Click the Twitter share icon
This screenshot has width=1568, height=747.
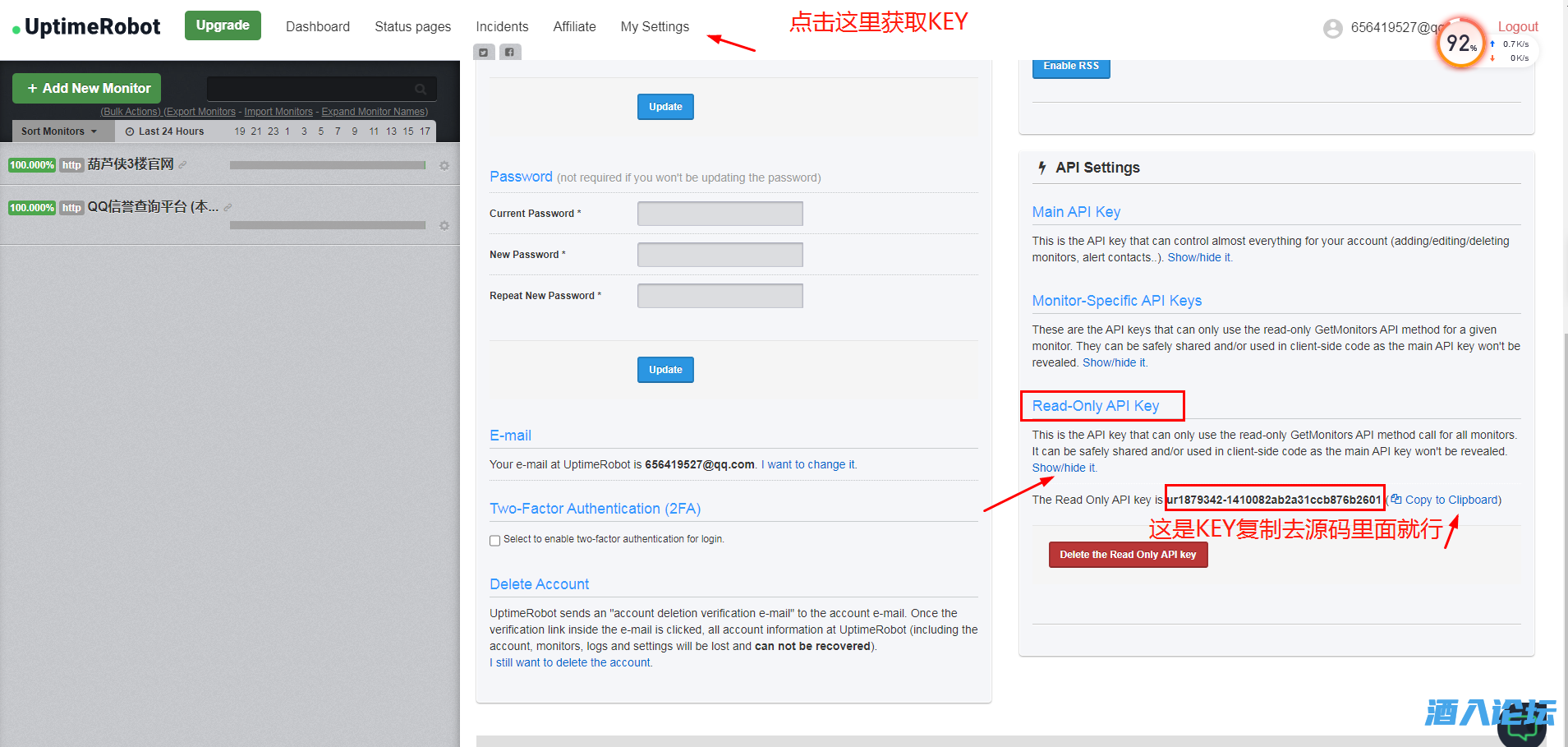(484, 53)
